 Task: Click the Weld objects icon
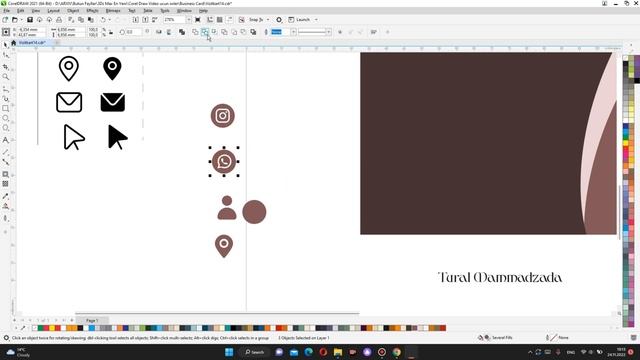195,32
